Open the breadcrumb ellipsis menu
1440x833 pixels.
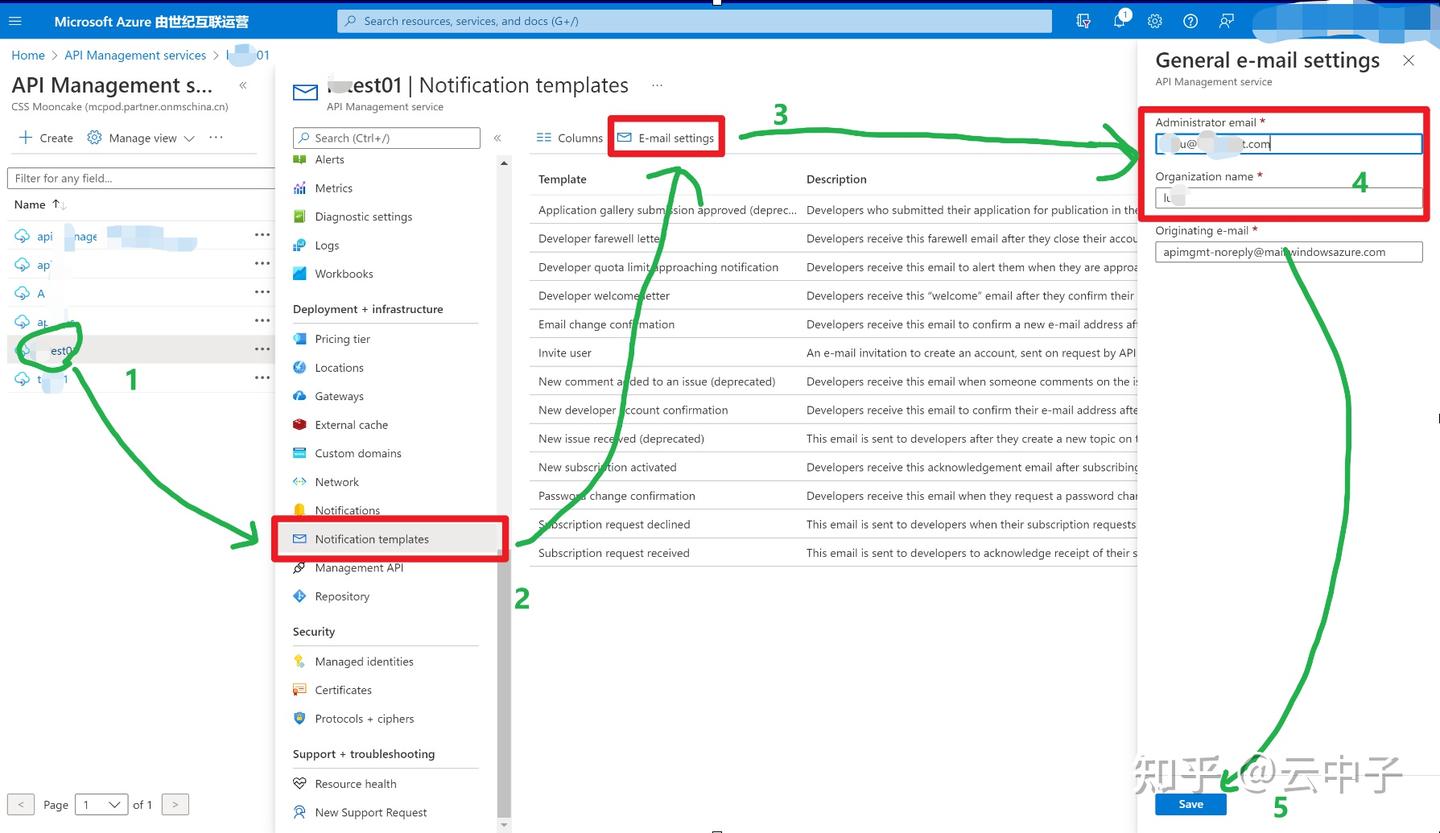657,86
